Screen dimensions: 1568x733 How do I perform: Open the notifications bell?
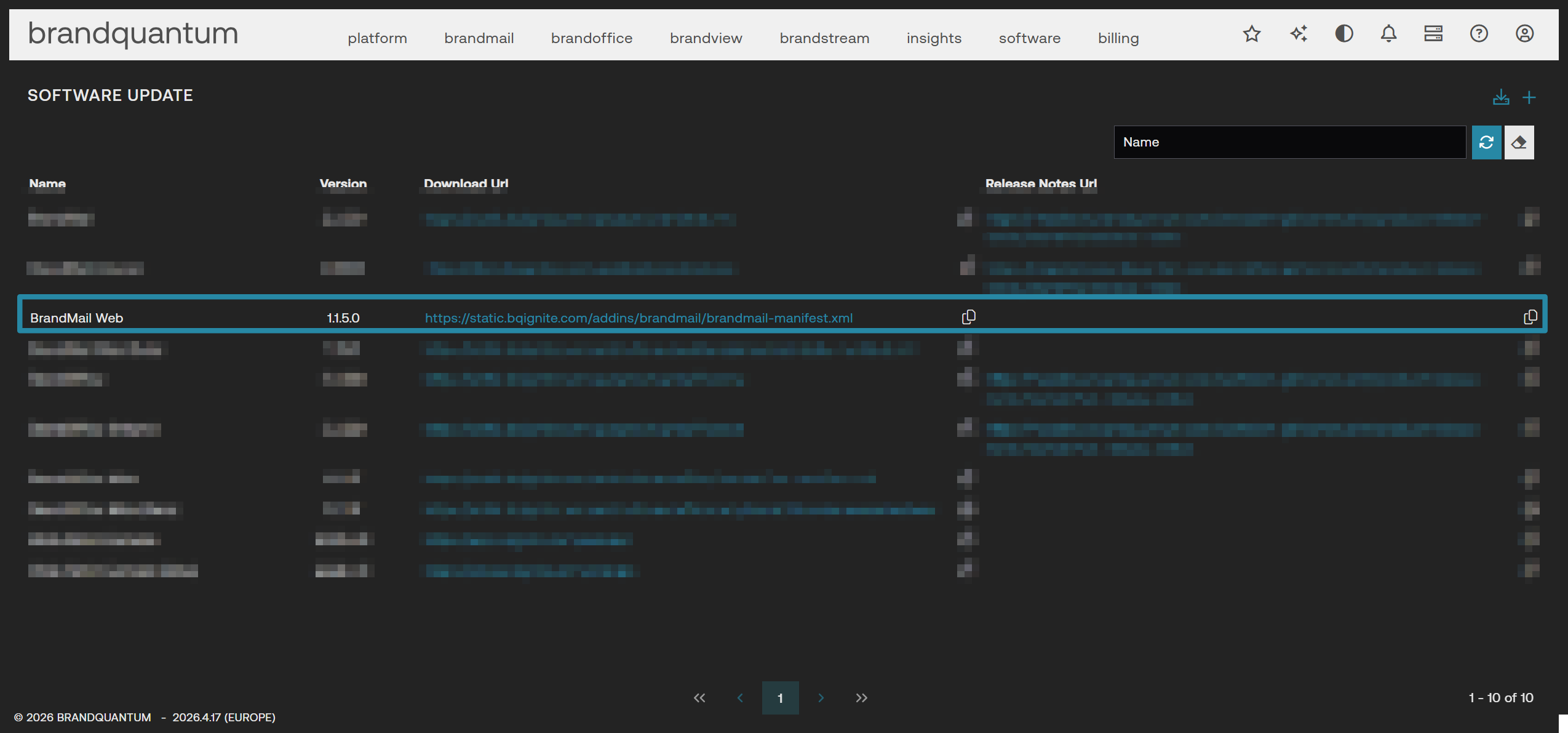[x=1388, y=34]
